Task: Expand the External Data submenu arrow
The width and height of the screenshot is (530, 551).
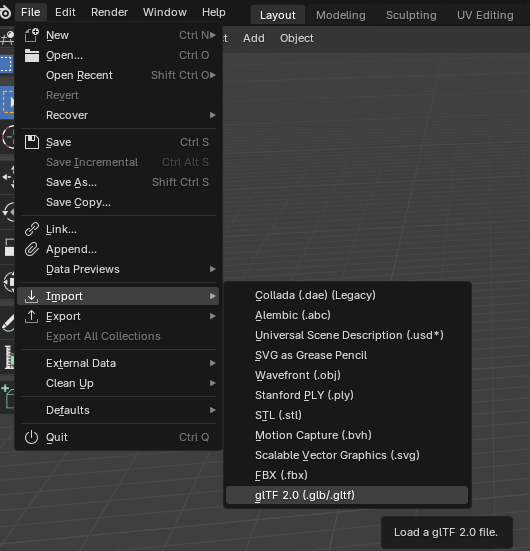Action: click(213, 363)
